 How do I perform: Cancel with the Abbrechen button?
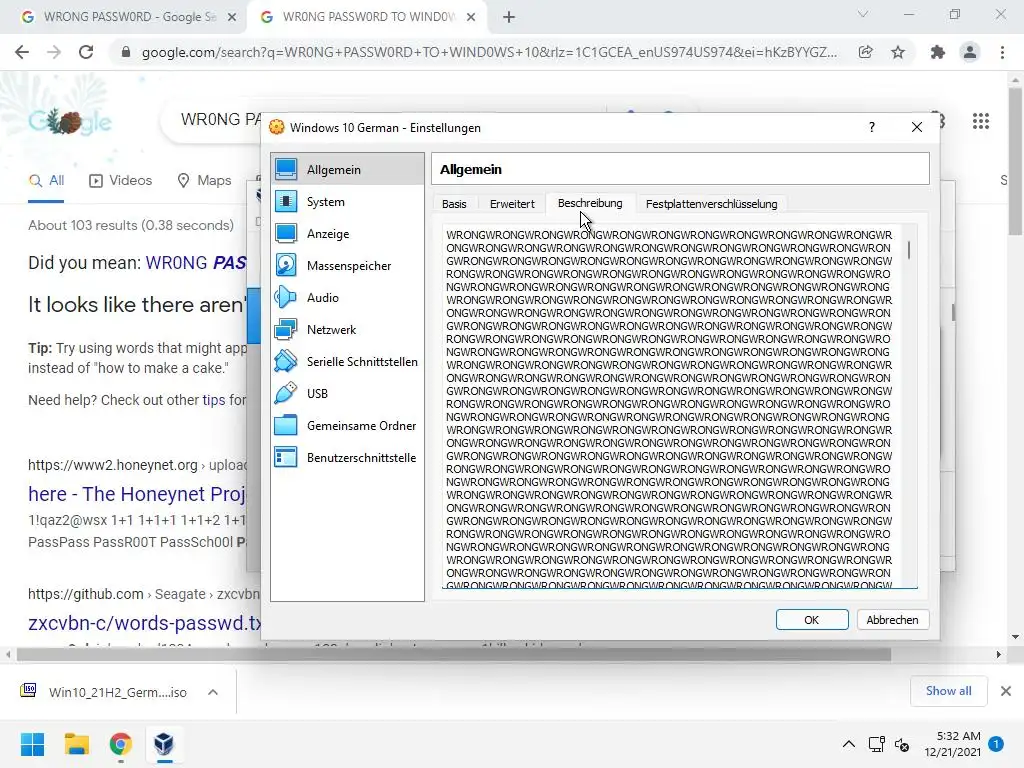[x=892, y=620]
